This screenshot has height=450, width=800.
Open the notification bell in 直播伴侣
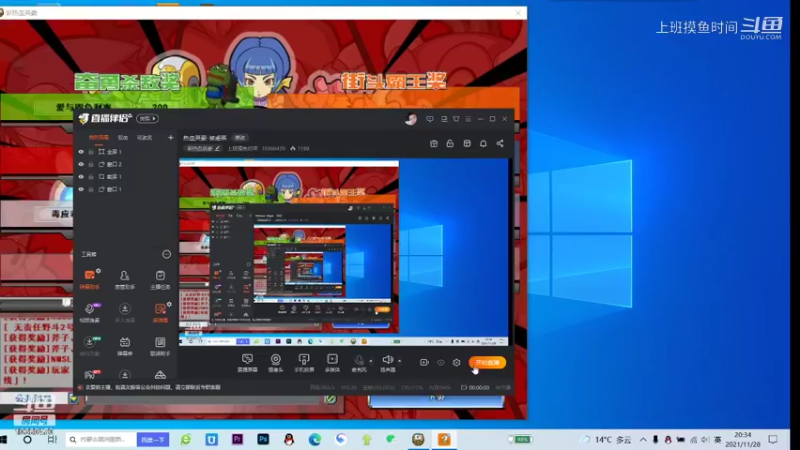[x=483, y=144]
